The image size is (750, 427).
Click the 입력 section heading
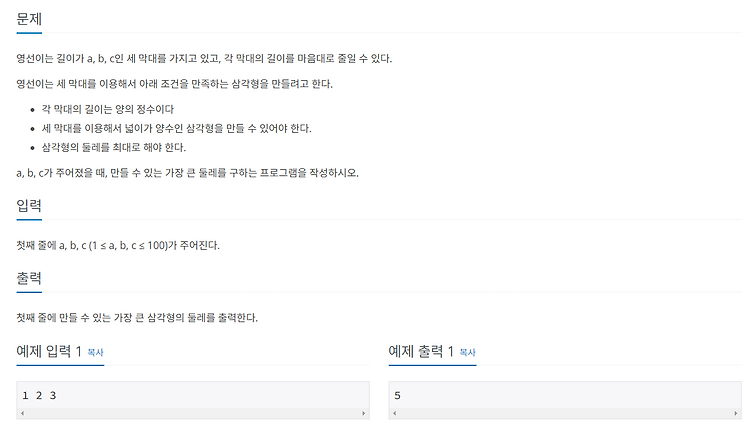pos(29,206)
